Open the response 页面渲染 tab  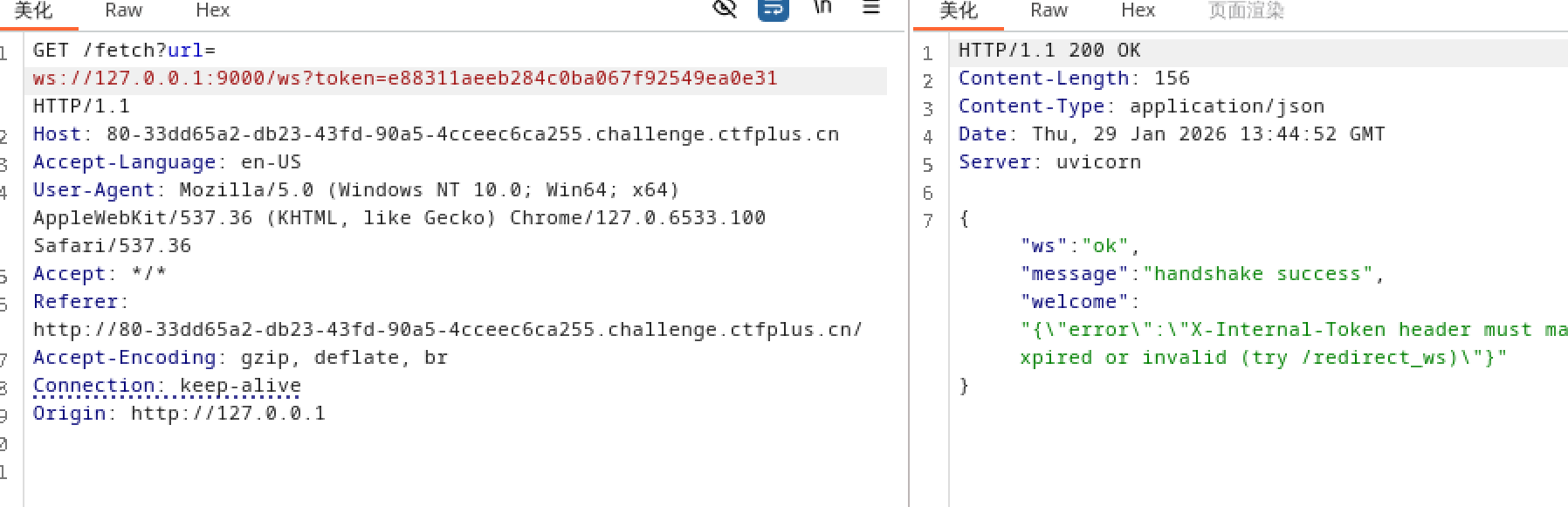(x=1246, y=10)
